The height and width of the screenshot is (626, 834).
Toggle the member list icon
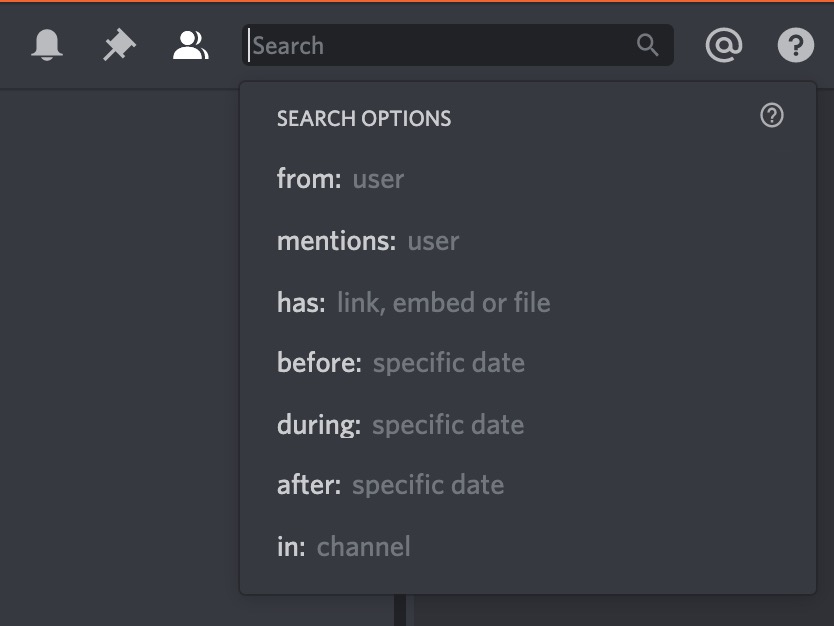tap(190, 45)
